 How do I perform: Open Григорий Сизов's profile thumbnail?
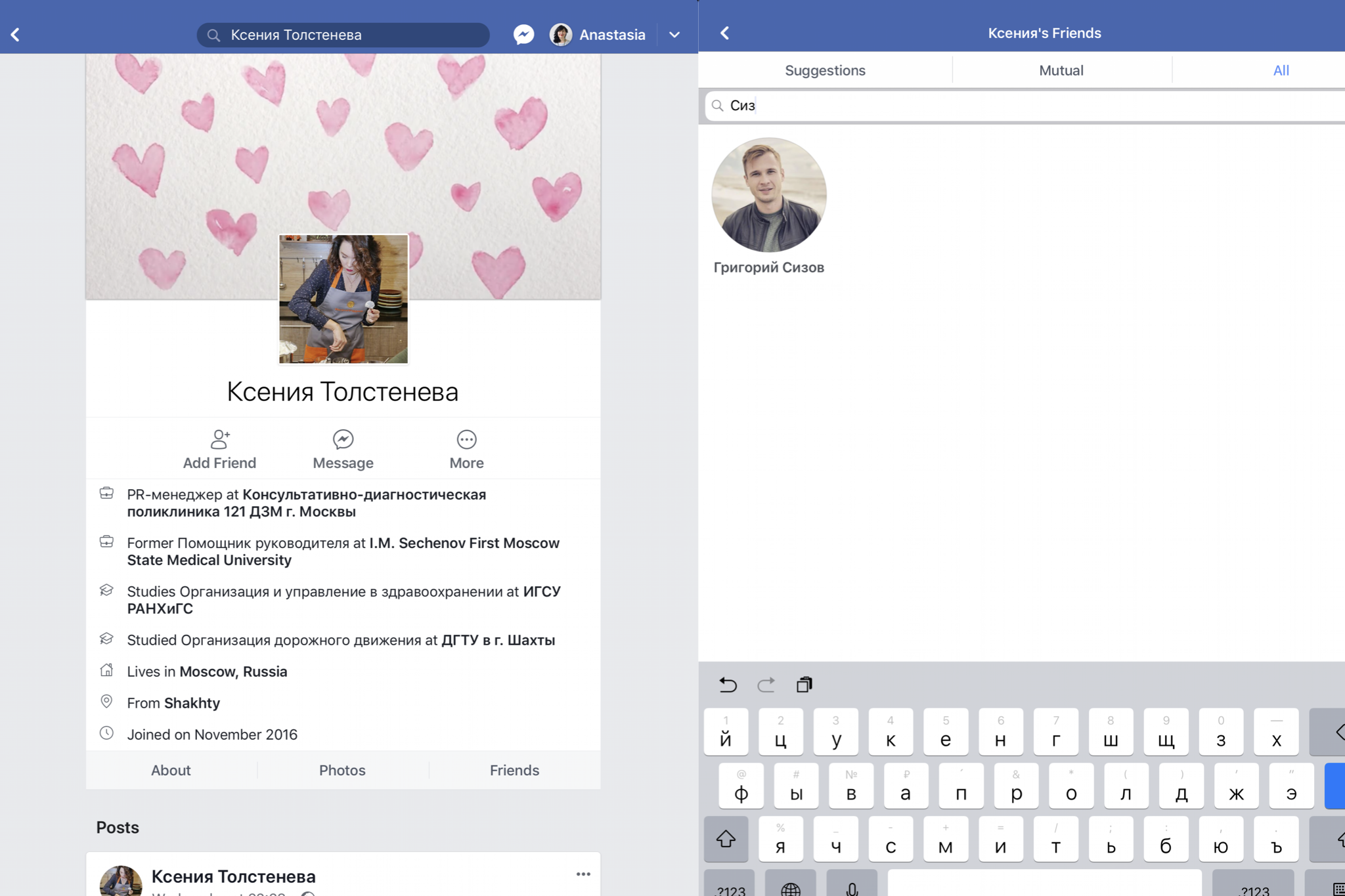point(768,195)
